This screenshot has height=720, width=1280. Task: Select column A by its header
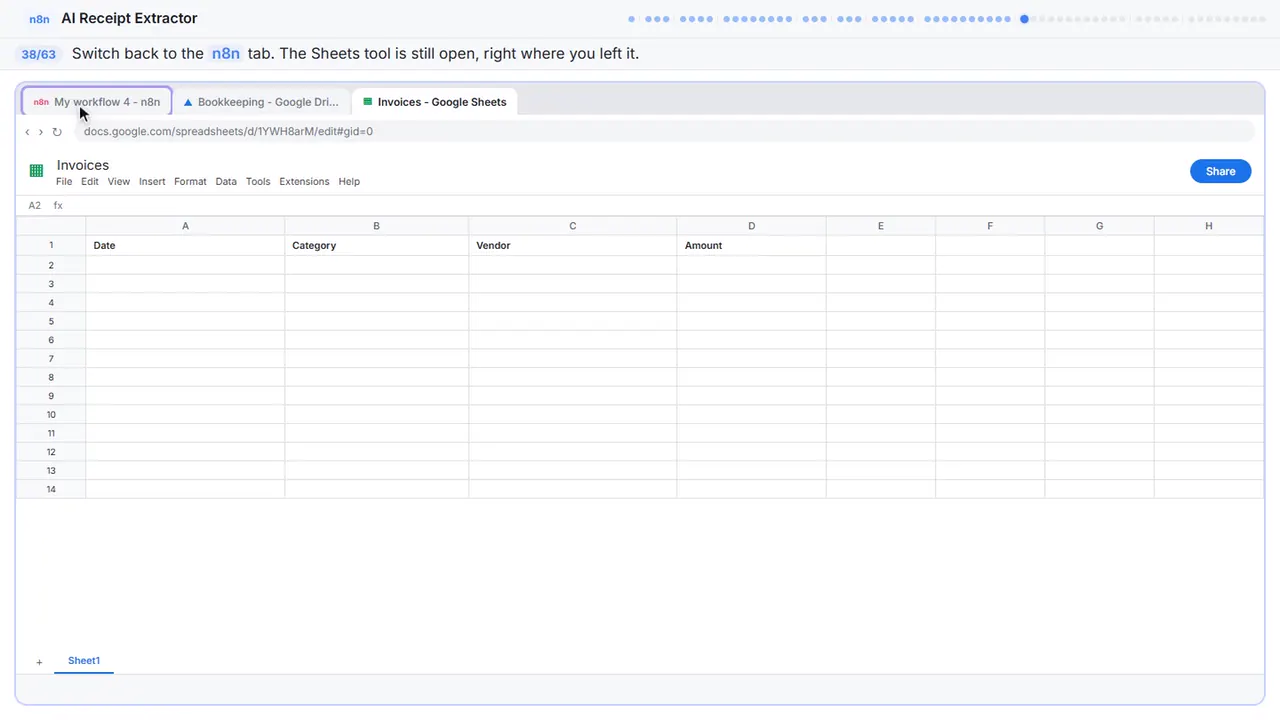coord(185,226)
